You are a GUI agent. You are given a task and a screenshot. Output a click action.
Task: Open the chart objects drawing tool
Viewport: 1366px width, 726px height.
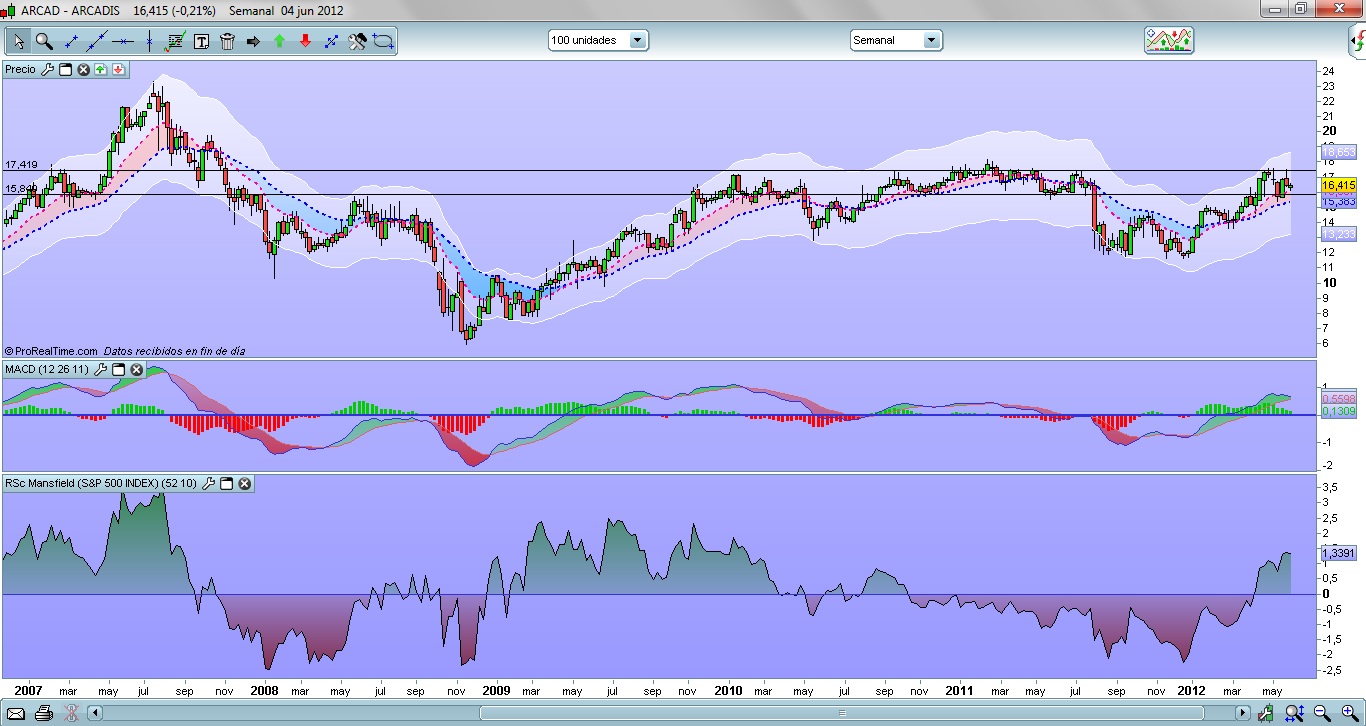(x=175, y=41)
